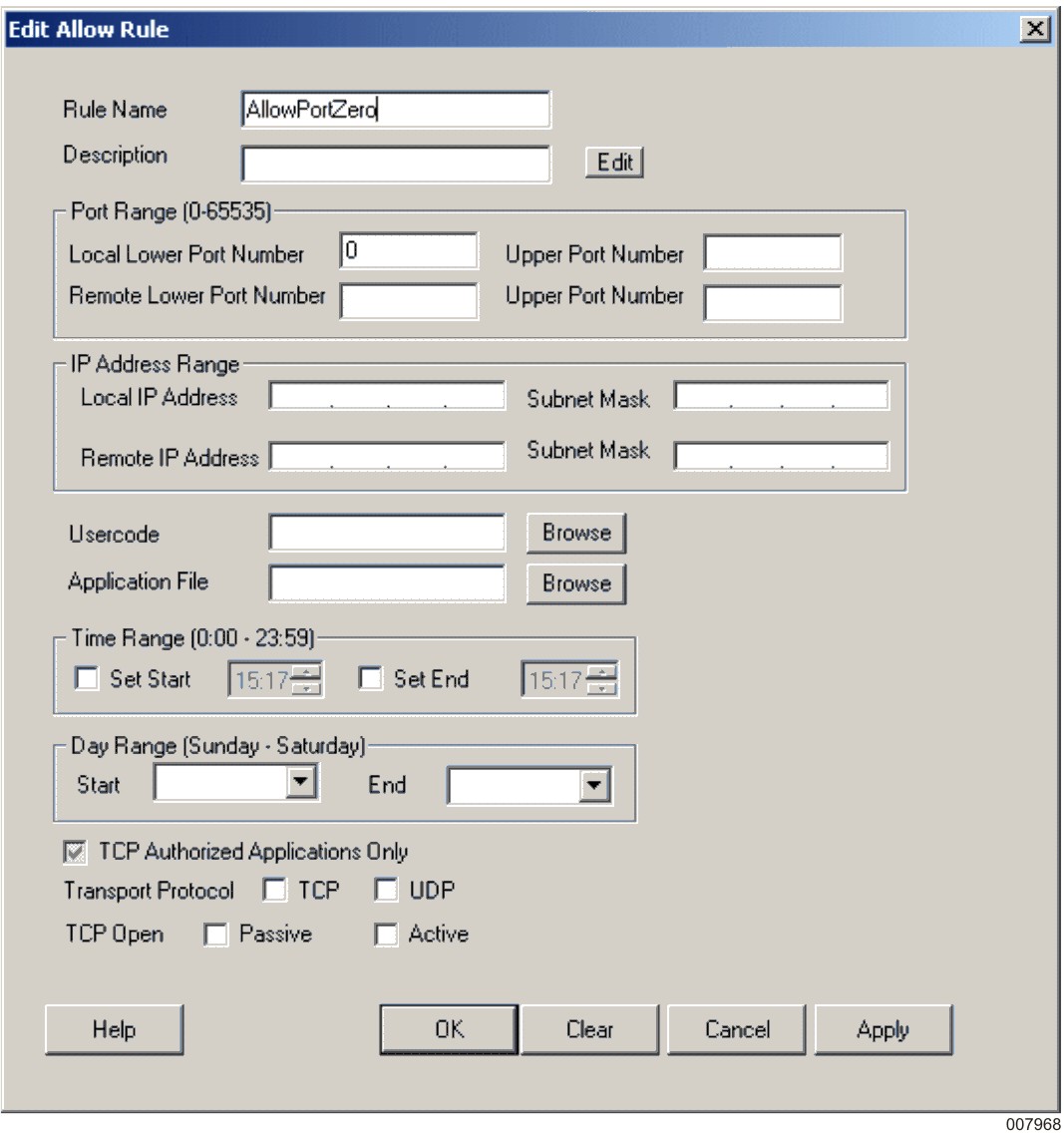Check the UDP transport protocol box

[386, 891]
